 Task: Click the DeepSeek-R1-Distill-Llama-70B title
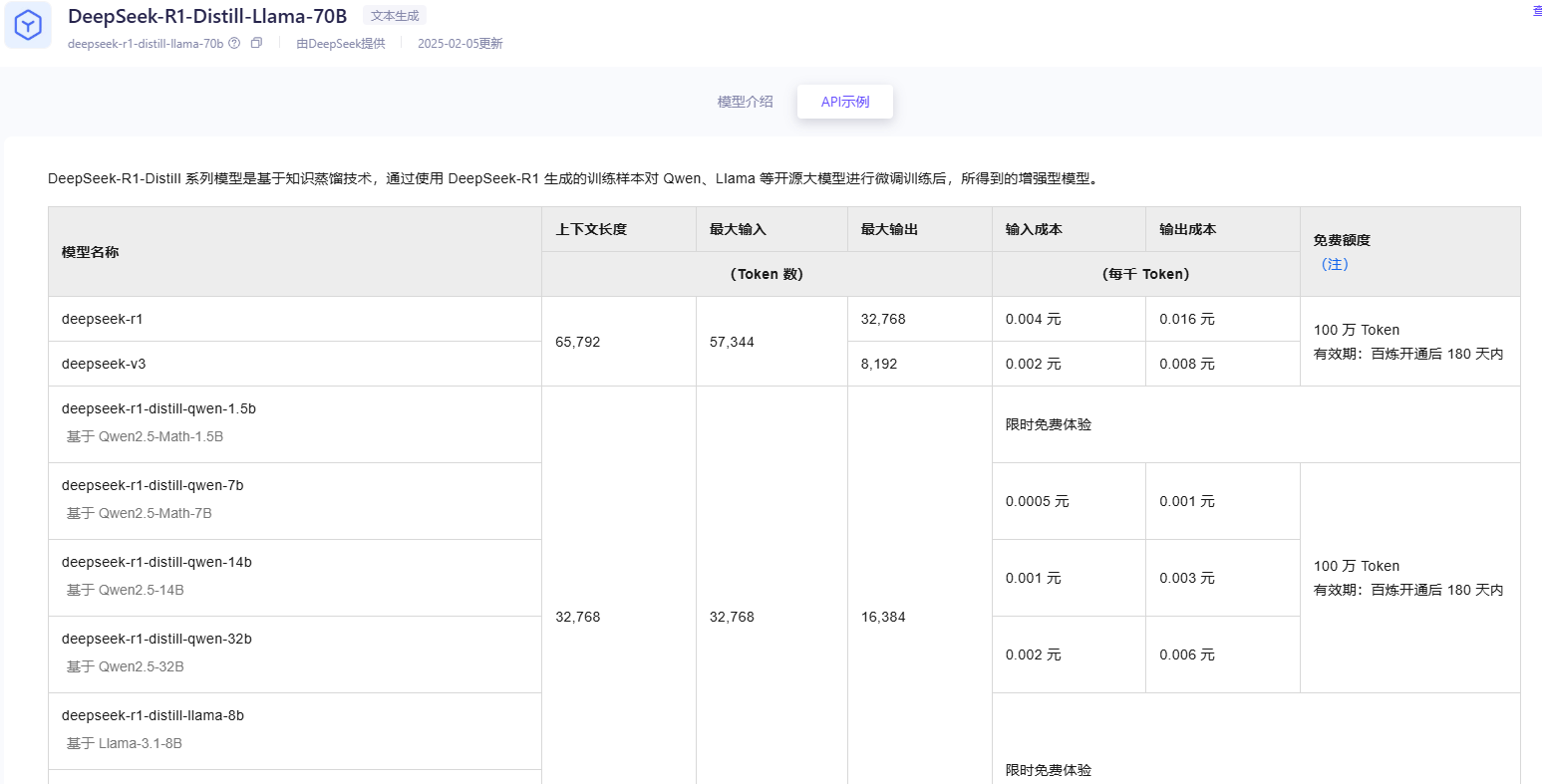click(207, 16)
